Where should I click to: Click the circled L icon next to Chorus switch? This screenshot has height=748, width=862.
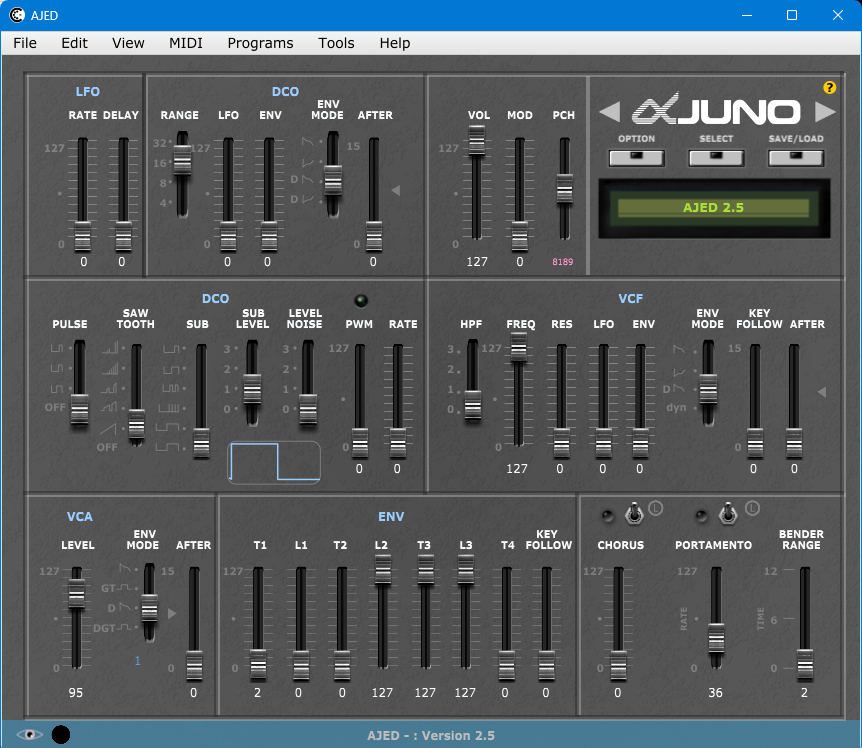click(656, 509)
